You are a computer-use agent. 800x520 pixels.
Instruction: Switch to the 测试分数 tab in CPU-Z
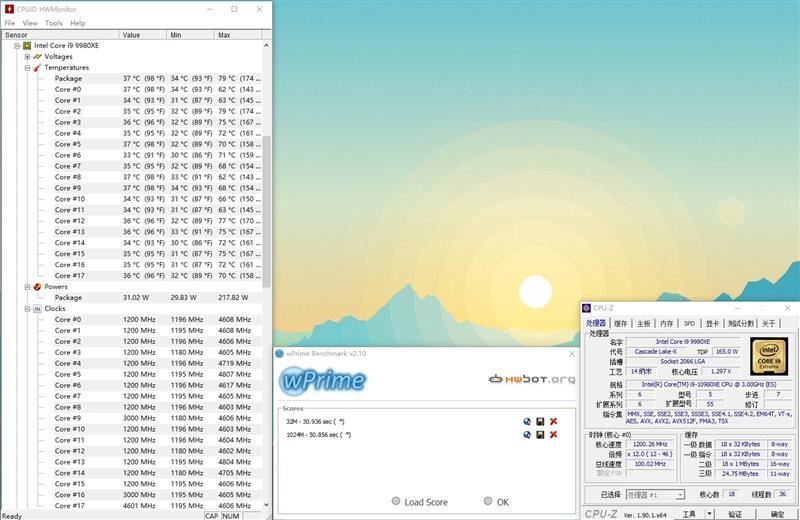tap(740, 324)
